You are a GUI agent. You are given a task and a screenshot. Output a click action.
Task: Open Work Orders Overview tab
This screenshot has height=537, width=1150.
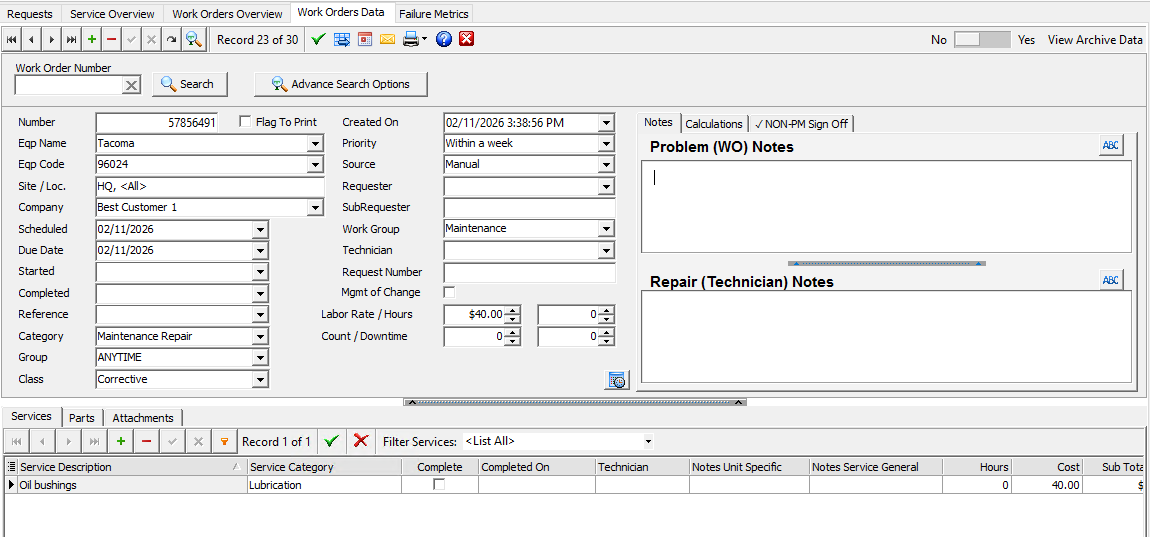(227, 14)
